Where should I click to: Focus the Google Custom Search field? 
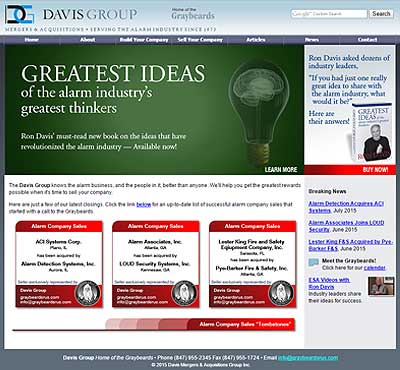click(x=329, y=14)
